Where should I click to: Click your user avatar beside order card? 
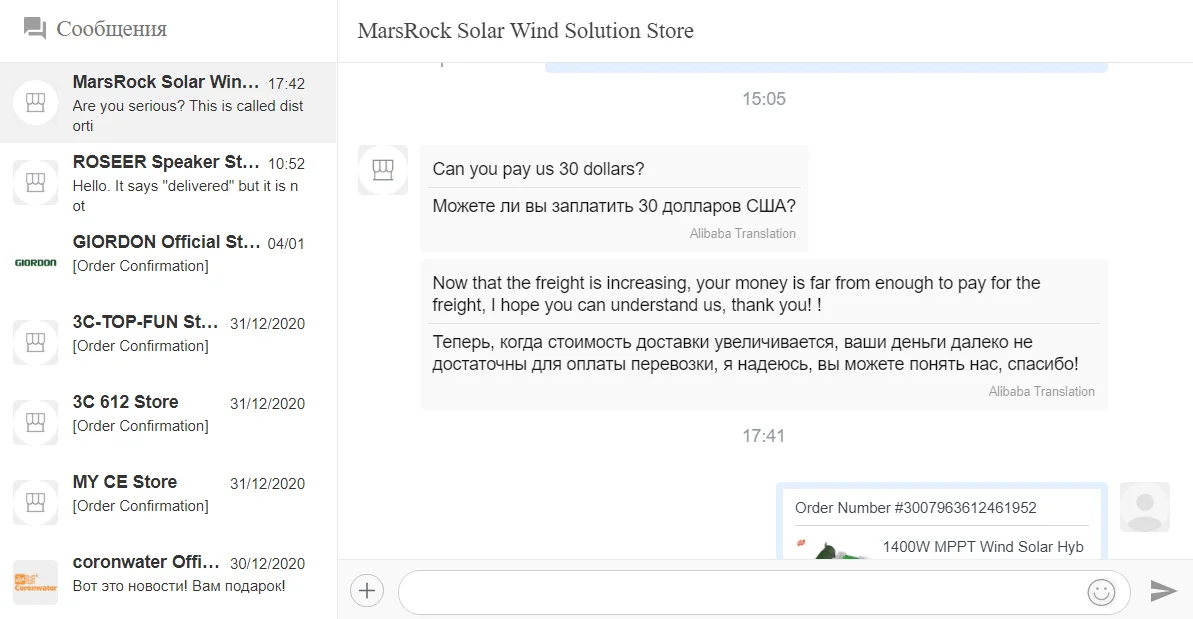(1144, 506)
